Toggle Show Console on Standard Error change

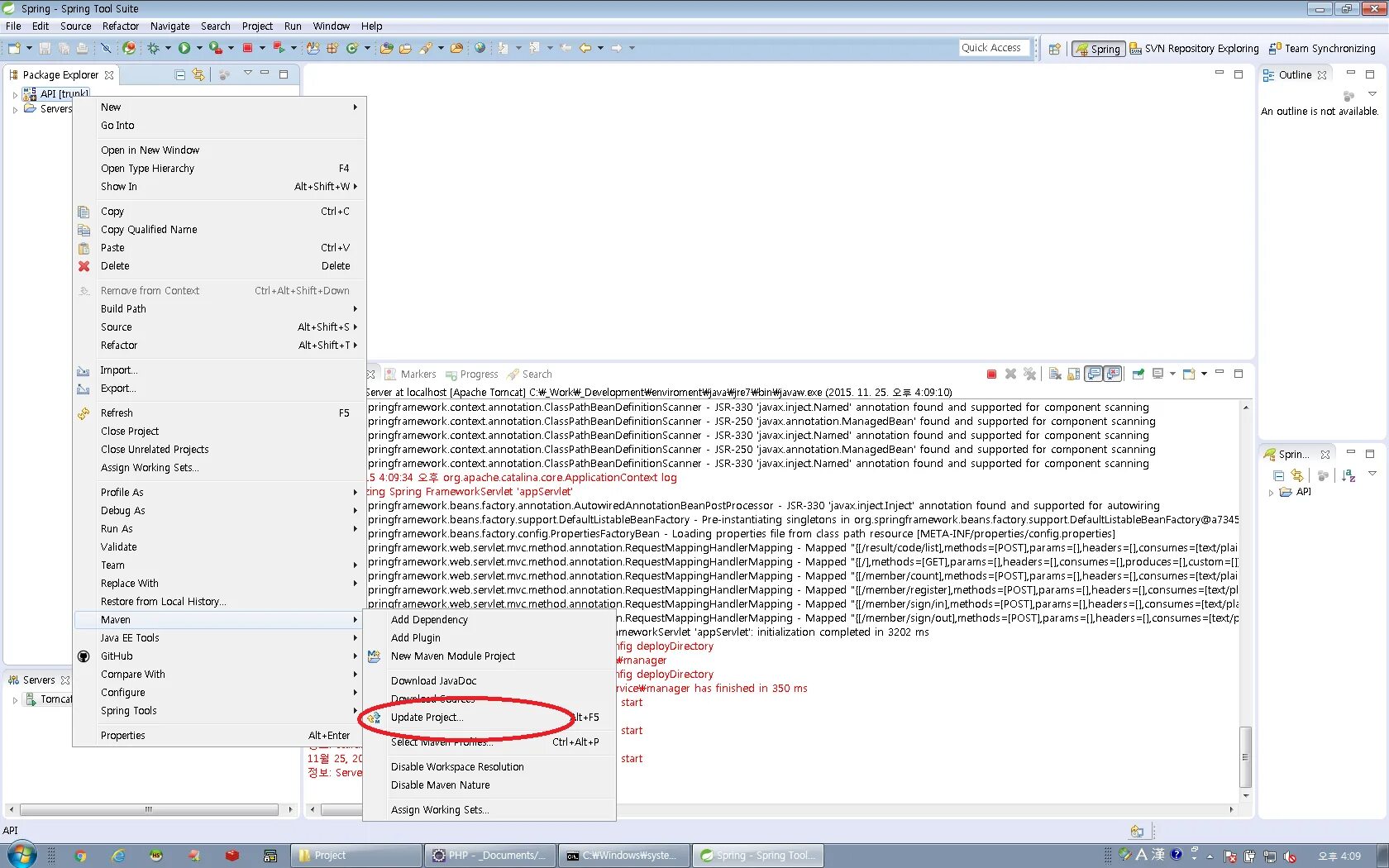point(1113,374)
